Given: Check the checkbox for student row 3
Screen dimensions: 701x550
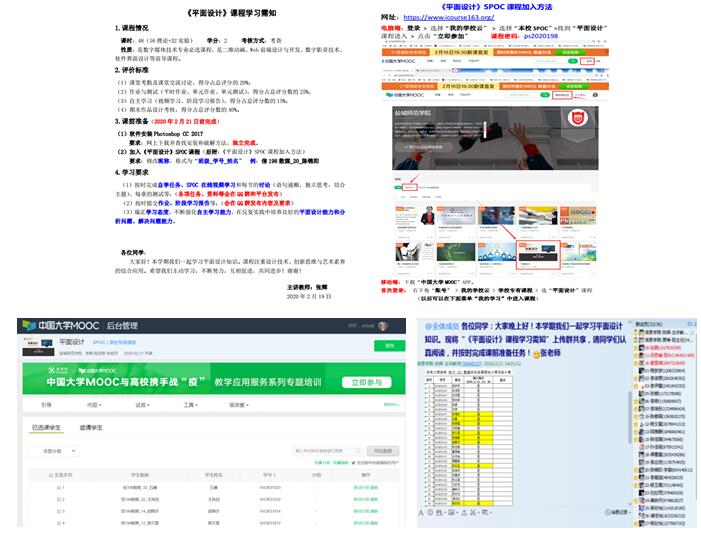Looking at the screenshot, I should (60, 509).
